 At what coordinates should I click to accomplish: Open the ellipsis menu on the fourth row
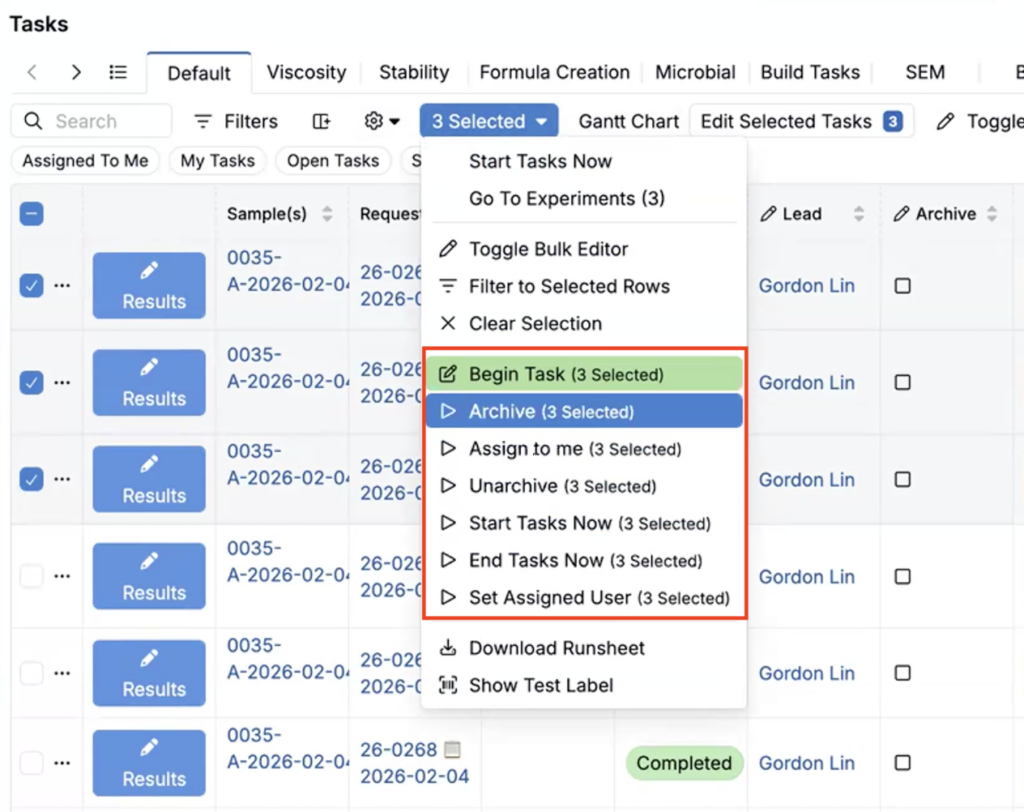click(x=63, y=576)
